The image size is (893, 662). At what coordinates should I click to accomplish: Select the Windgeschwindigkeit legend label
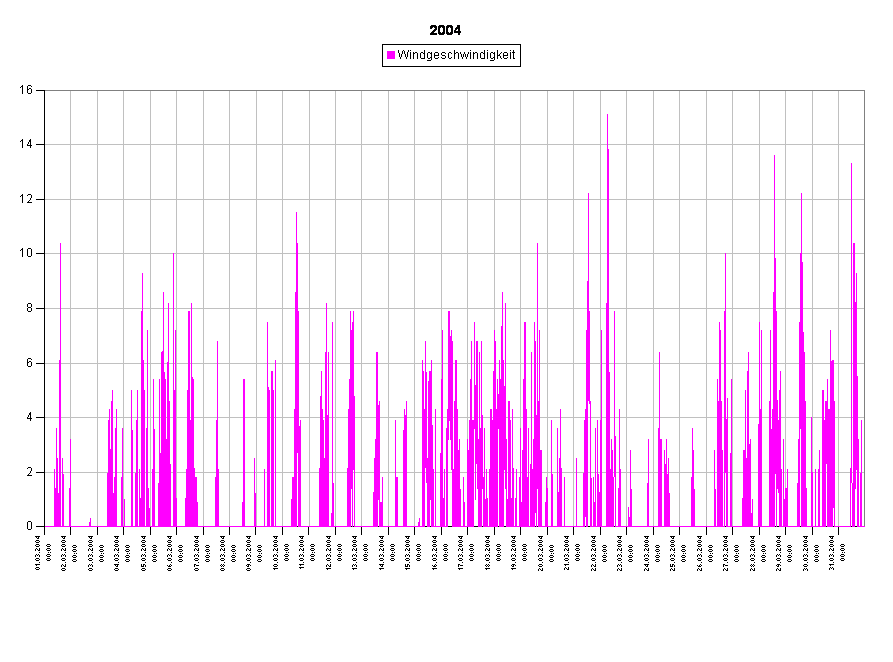tap(456, 56)
